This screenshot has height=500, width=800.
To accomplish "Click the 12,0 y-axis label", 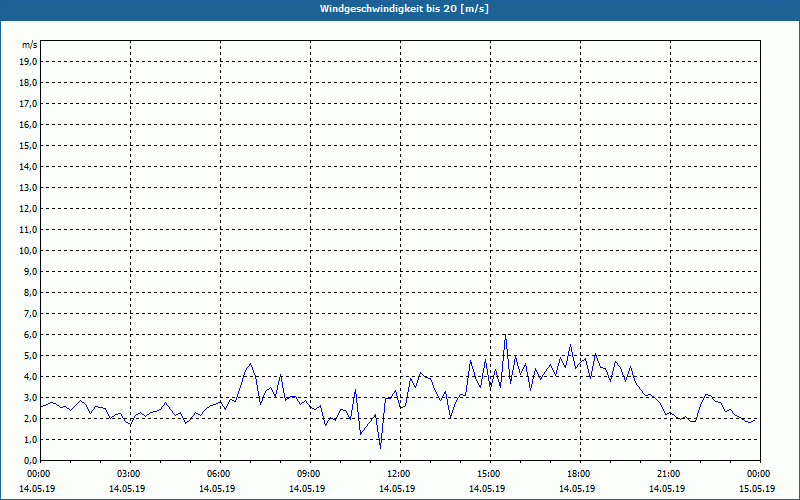I will click(x=28, y=209).
